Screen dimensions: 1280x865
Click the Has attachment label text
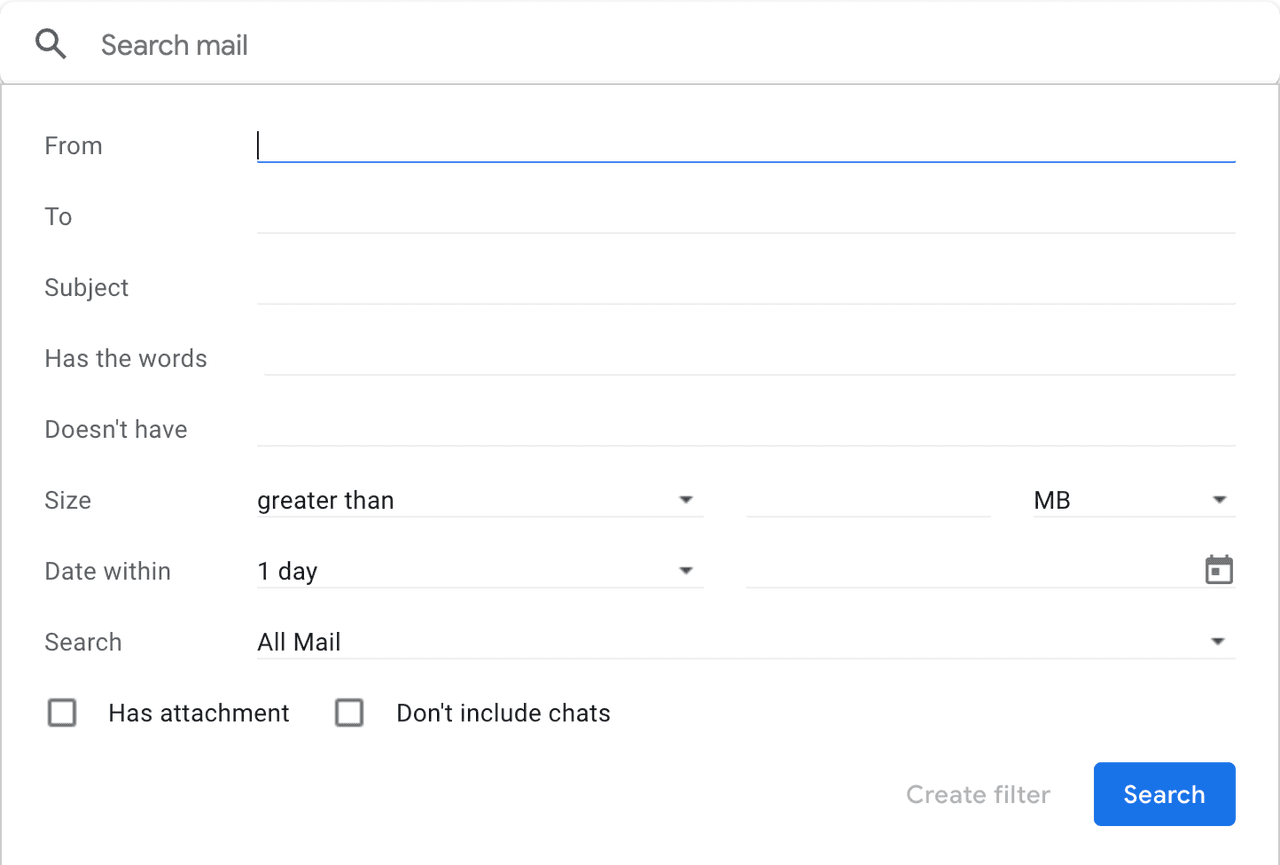click(x=199, y=713)
